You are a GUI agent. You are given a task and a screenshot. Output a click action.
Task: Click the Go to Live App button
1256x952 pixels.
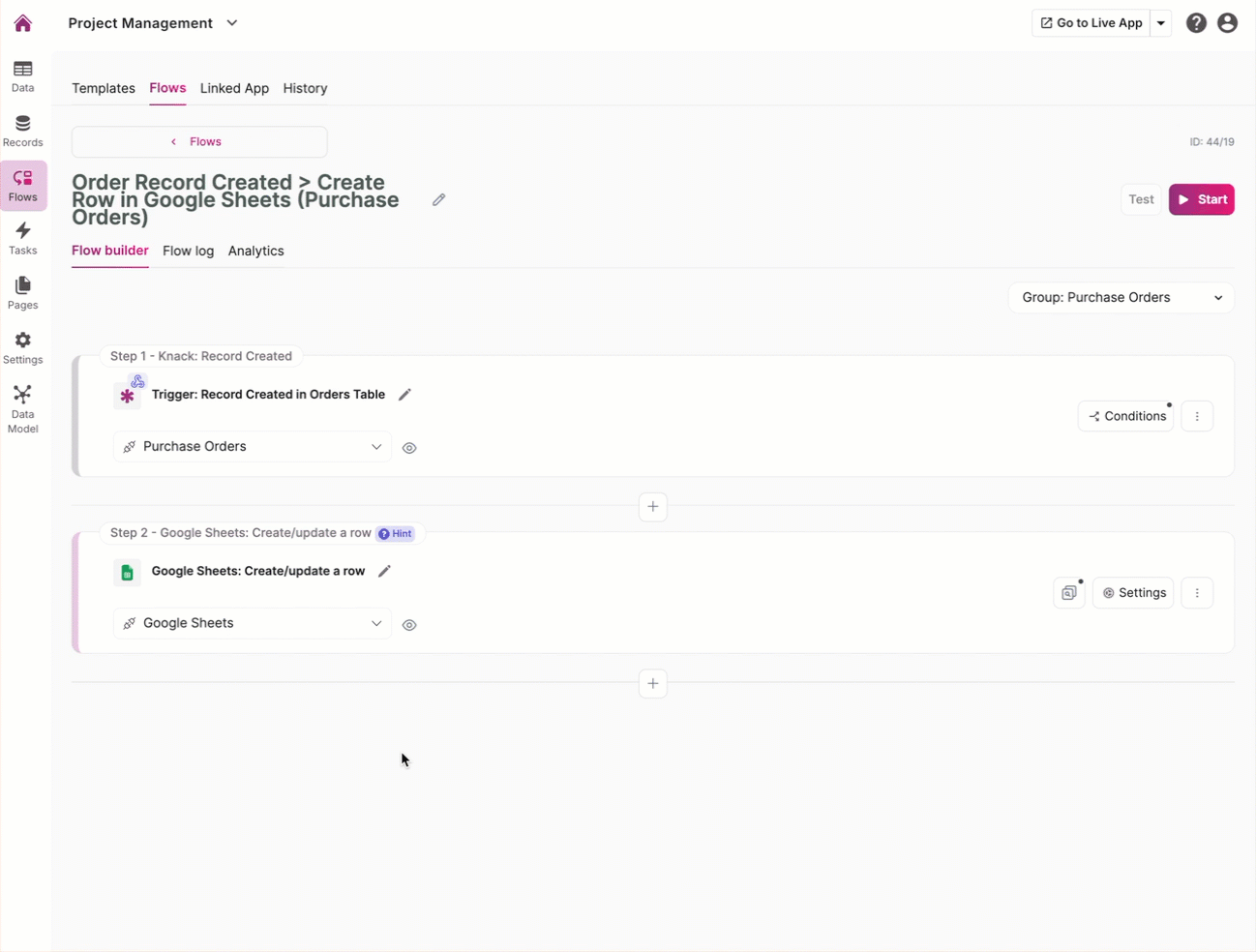(1092, 23)
